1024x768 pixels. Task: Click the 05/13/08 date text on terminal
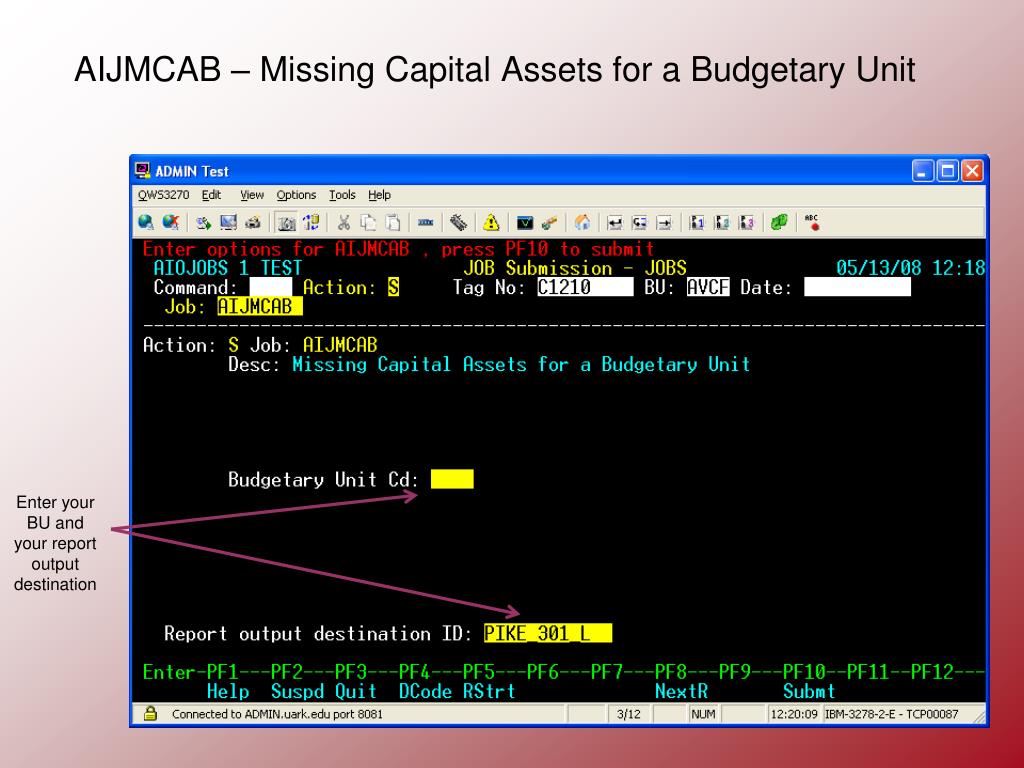(x=878, y=268)
